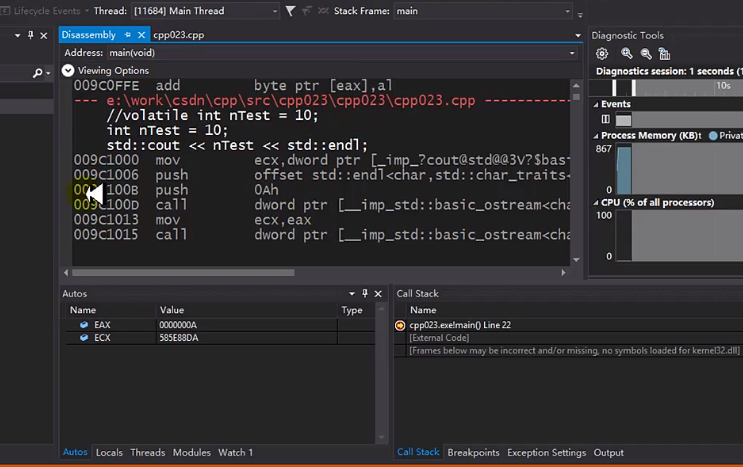Open the Autos panel window position dropdown

[352, 294]
